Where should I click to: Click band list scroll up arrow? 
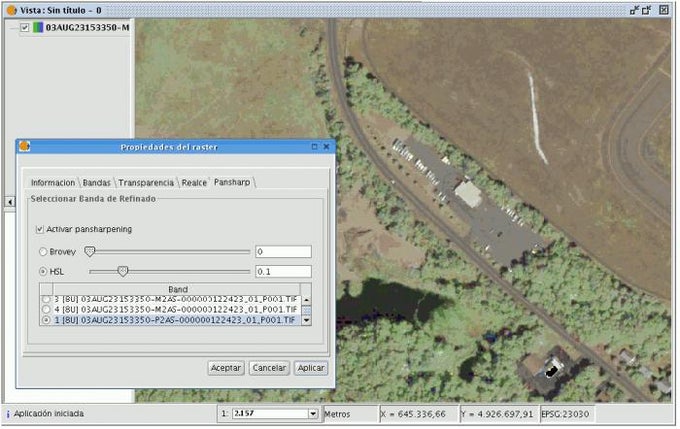[306, 300]
